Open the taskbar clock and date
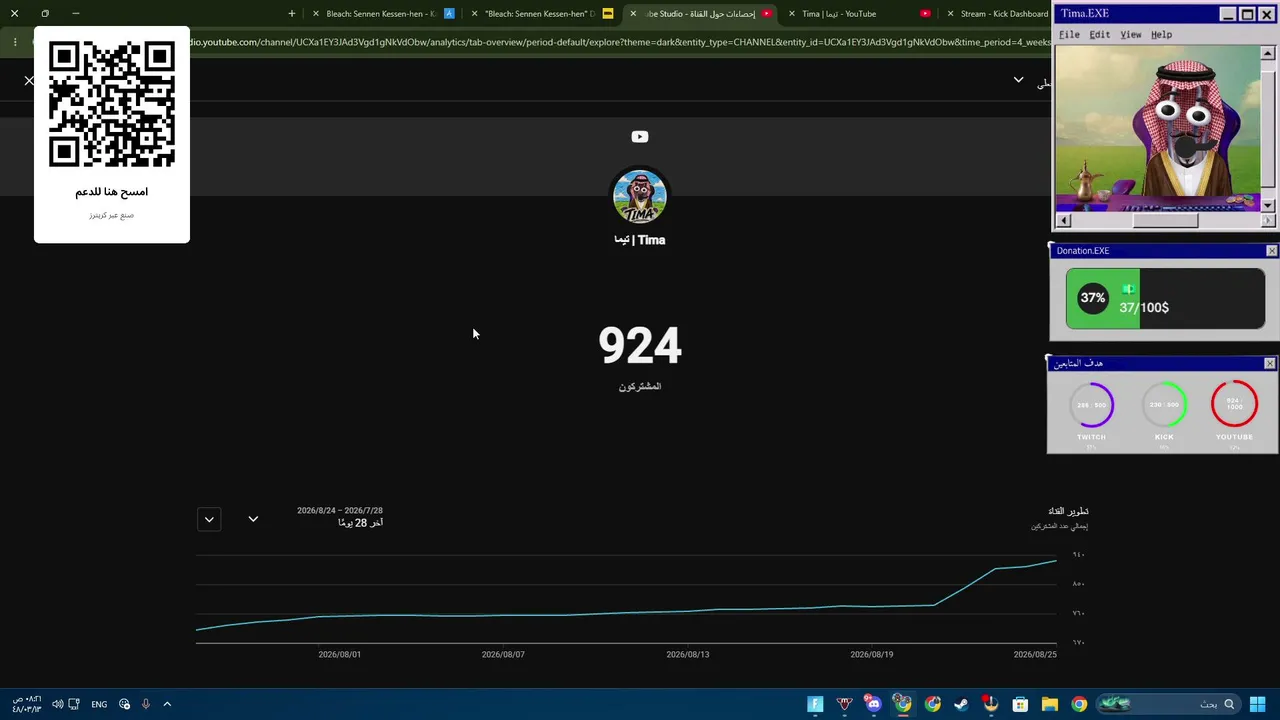Viewport: 1280px width, 720px height. pyautogui.click(x=27, y=704)
